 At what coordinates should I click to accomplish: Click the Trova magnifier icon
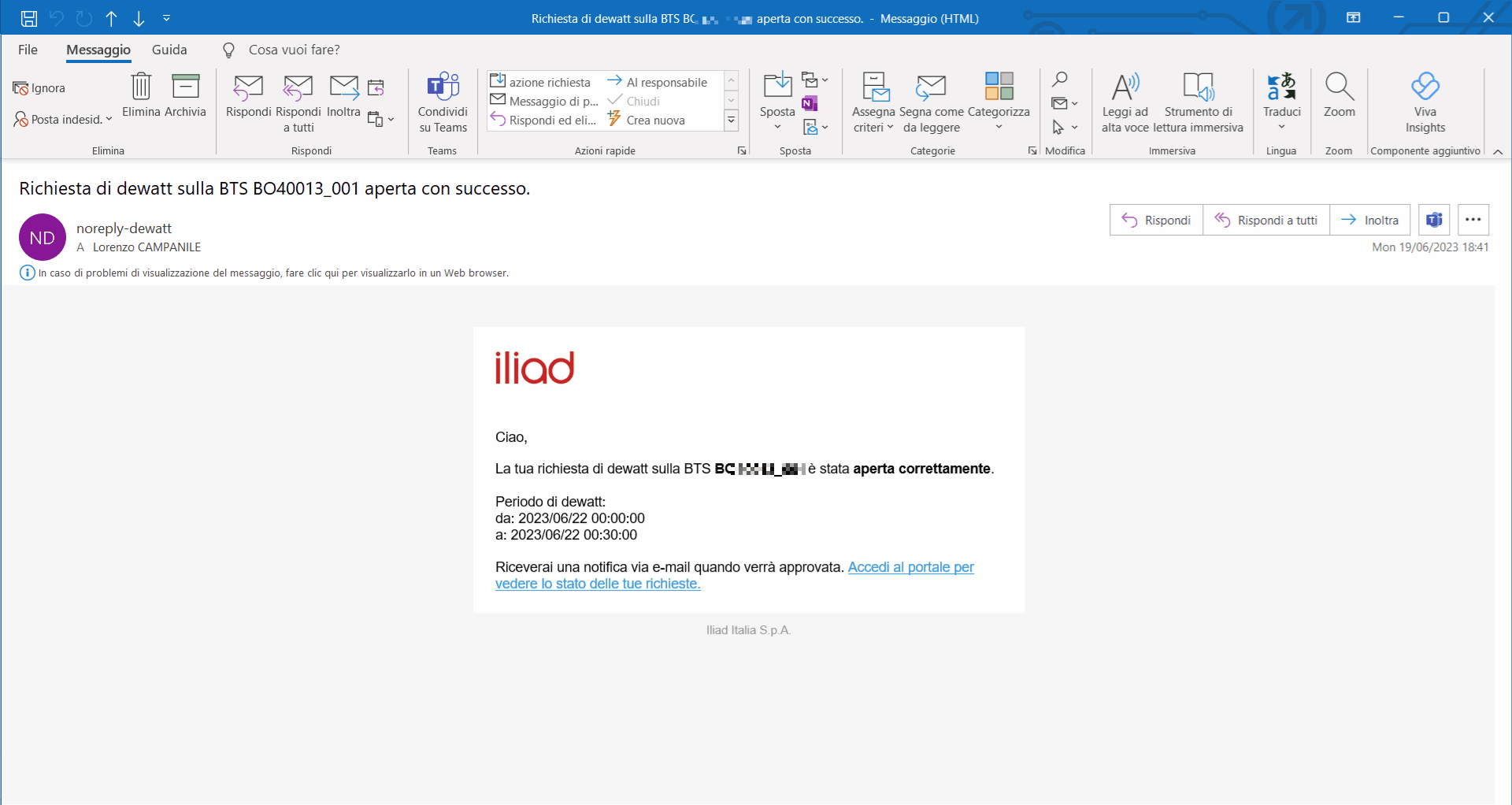(x=1060, y=80)
